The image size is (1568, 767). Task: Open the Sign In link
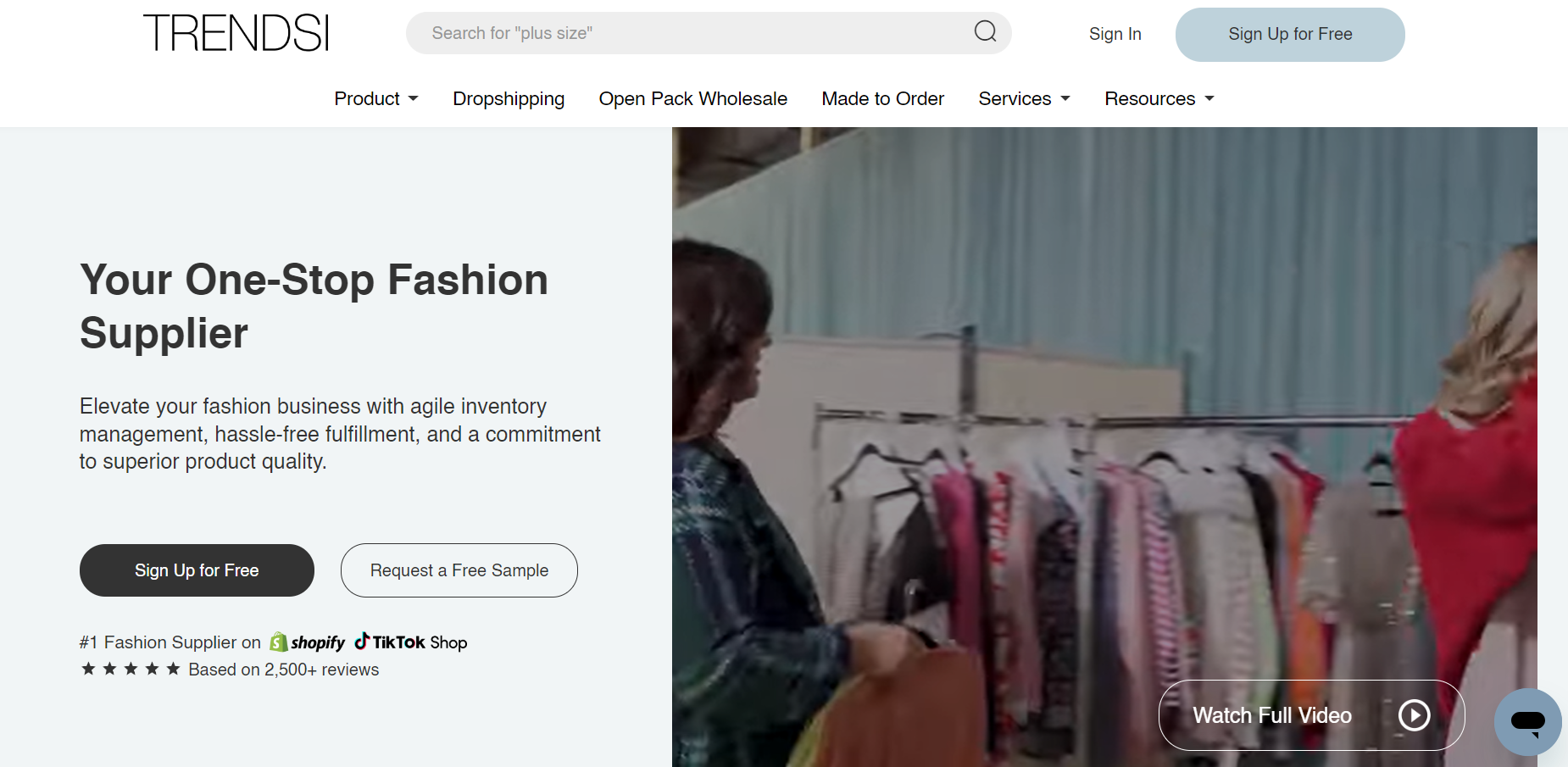[1115, 34]
